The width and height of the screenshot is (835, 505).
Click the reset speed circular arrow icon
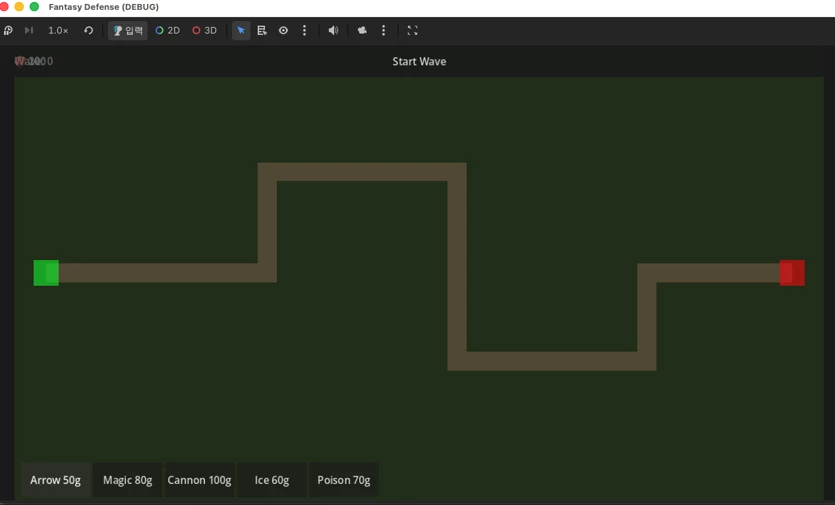point(88,30)
